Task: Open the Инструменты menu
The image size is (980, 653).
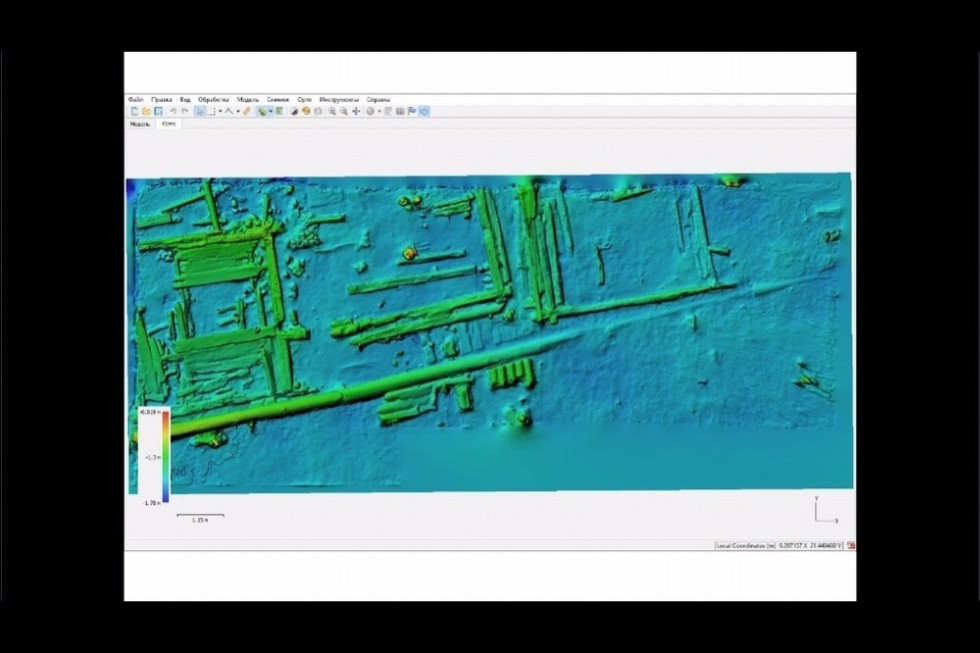Action: [x=339, y=100]
